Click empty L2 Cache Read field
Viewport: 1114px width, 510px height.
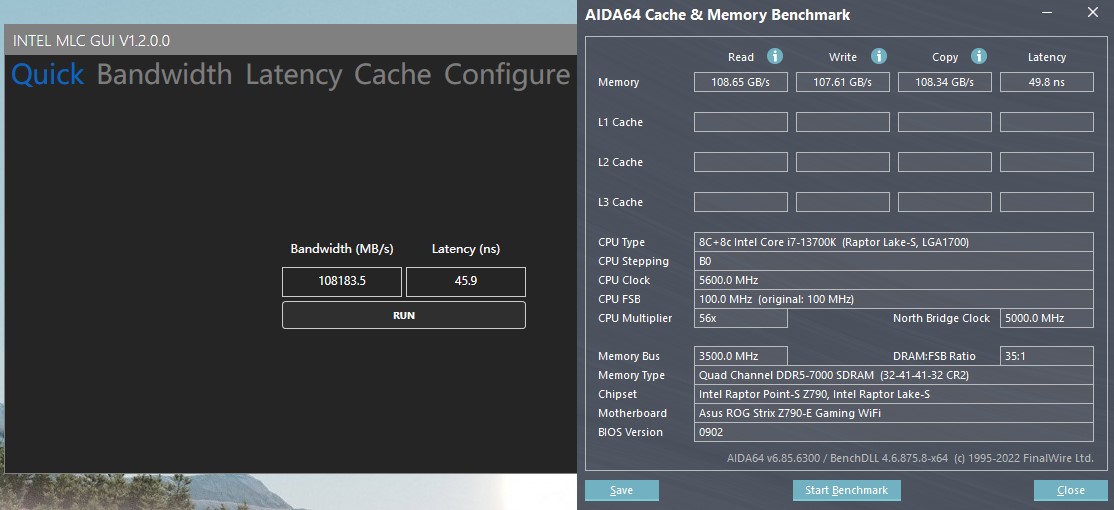(740, 162)
